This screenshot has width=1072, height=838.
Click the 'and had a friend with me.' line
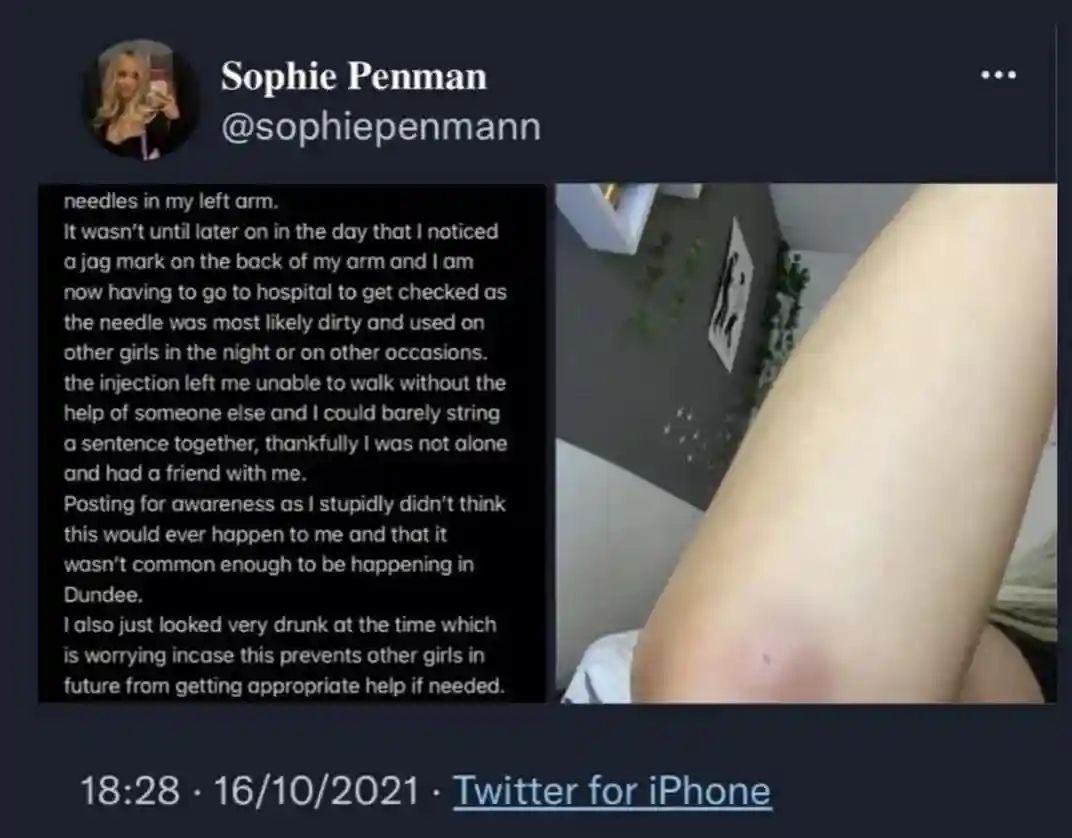pos(185,473)
